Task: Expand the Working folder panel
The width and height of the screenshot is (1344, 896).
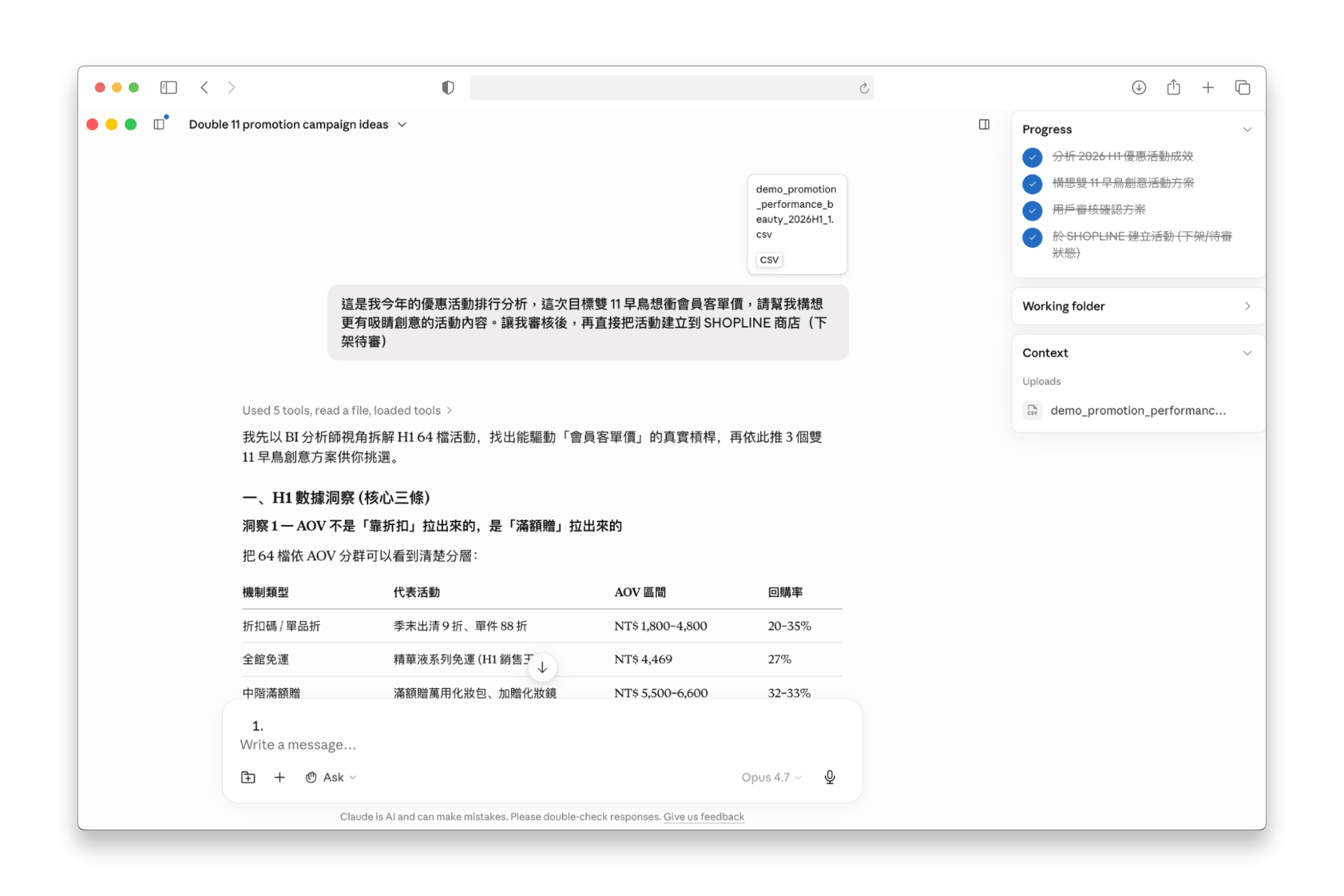Action: (1247, 306)
